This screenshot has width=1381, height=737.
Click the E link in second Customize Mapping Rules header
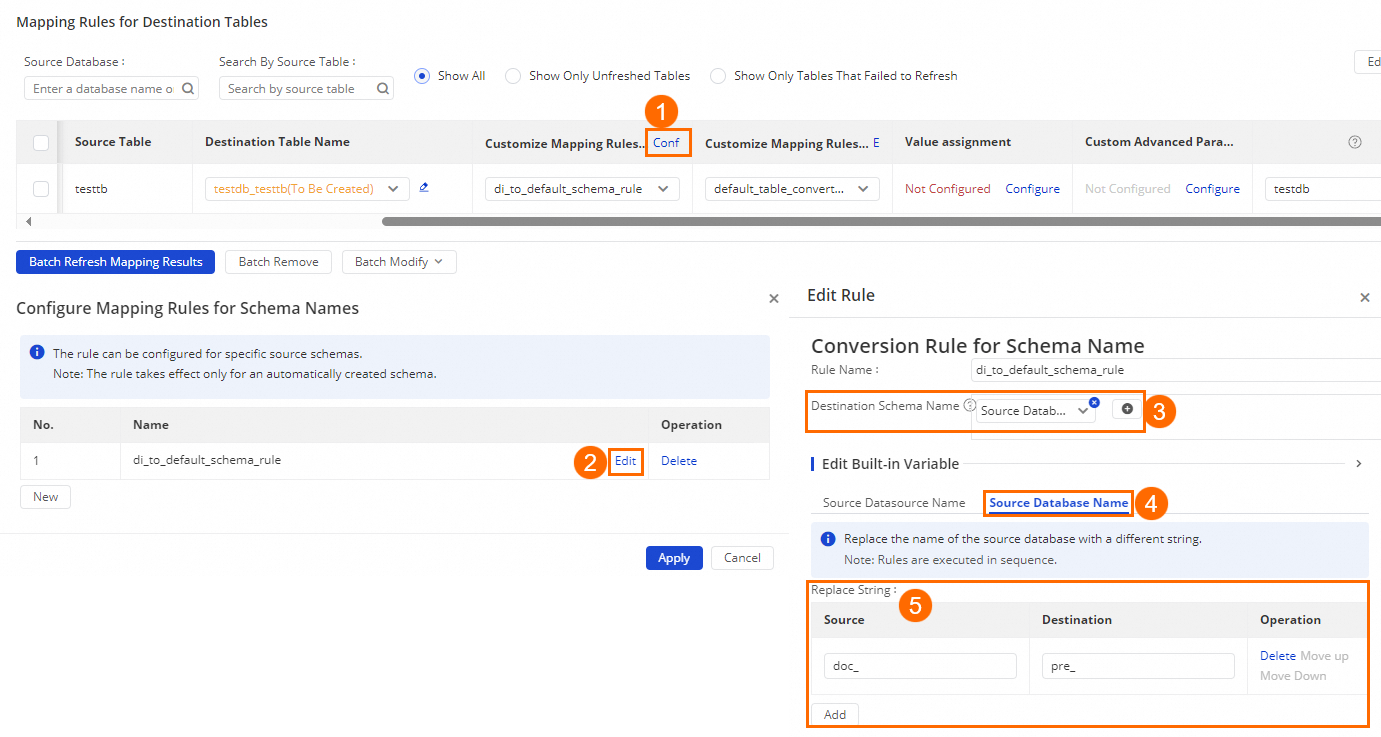(876, 143)
